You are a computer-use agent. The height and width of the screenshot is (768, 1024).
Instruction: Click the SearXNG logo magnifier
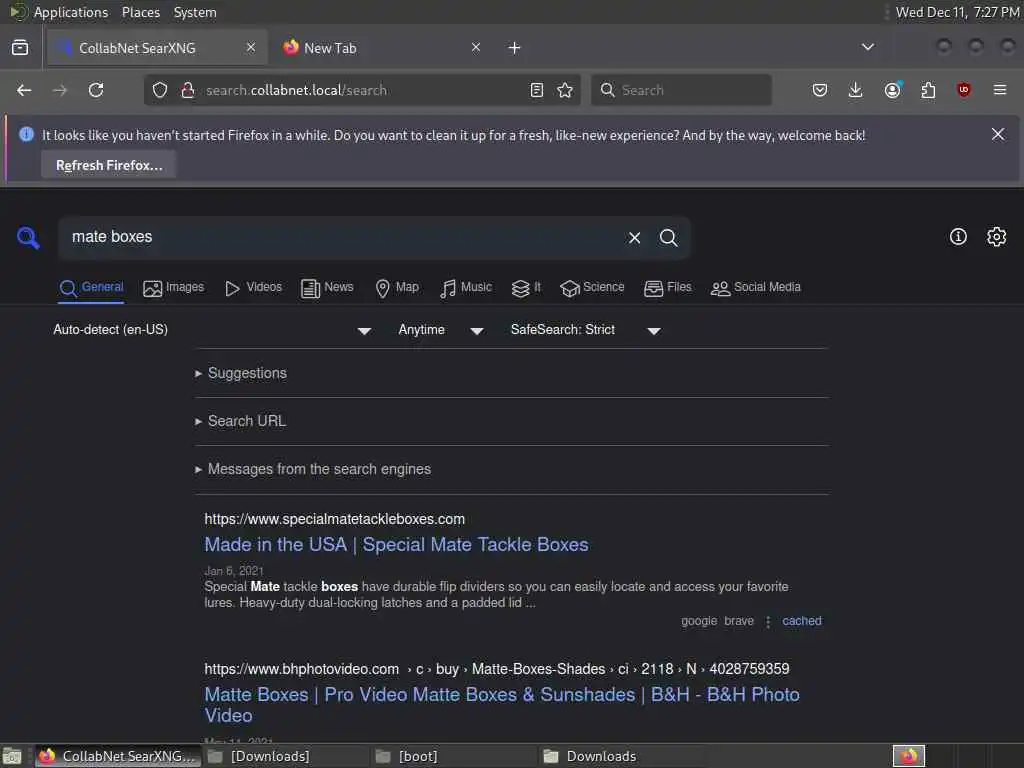click(28, 237)
